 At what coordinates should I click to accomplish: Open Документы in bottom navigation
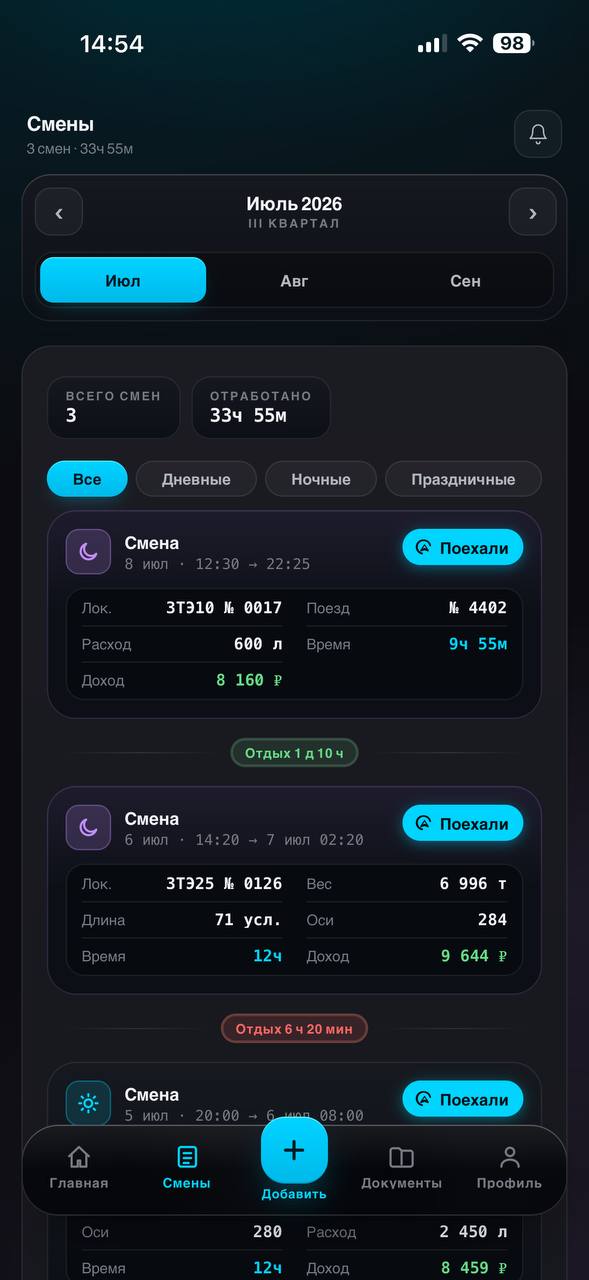[401, 1168]
